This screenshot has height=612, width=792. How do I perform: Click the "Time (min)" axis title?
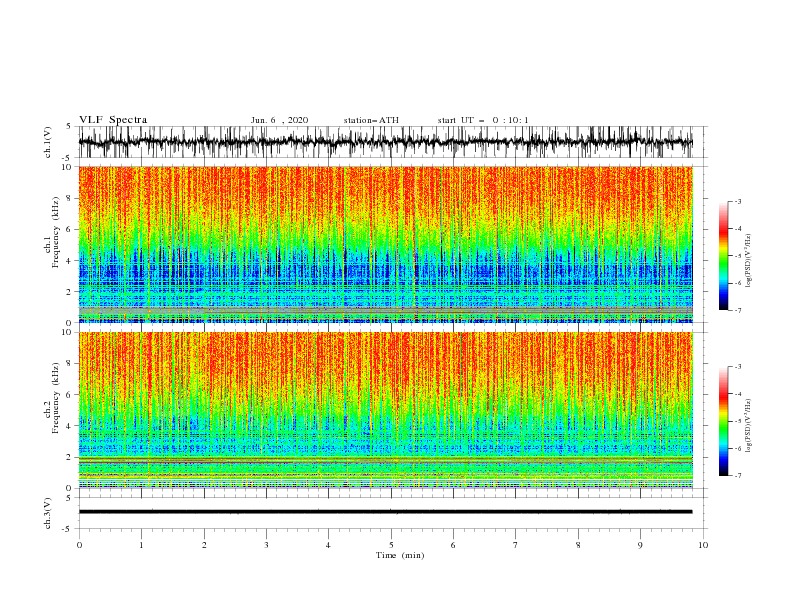click(x=400, y=555)
